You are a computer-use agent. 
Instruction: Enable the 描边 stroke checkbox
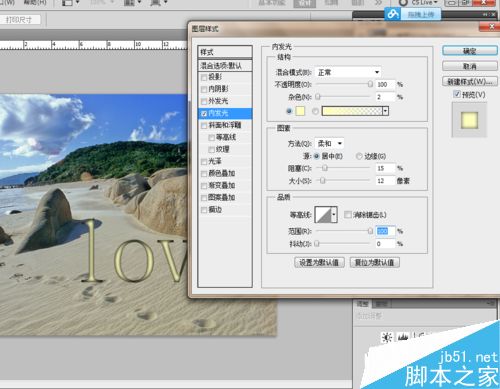click(204, 210)
